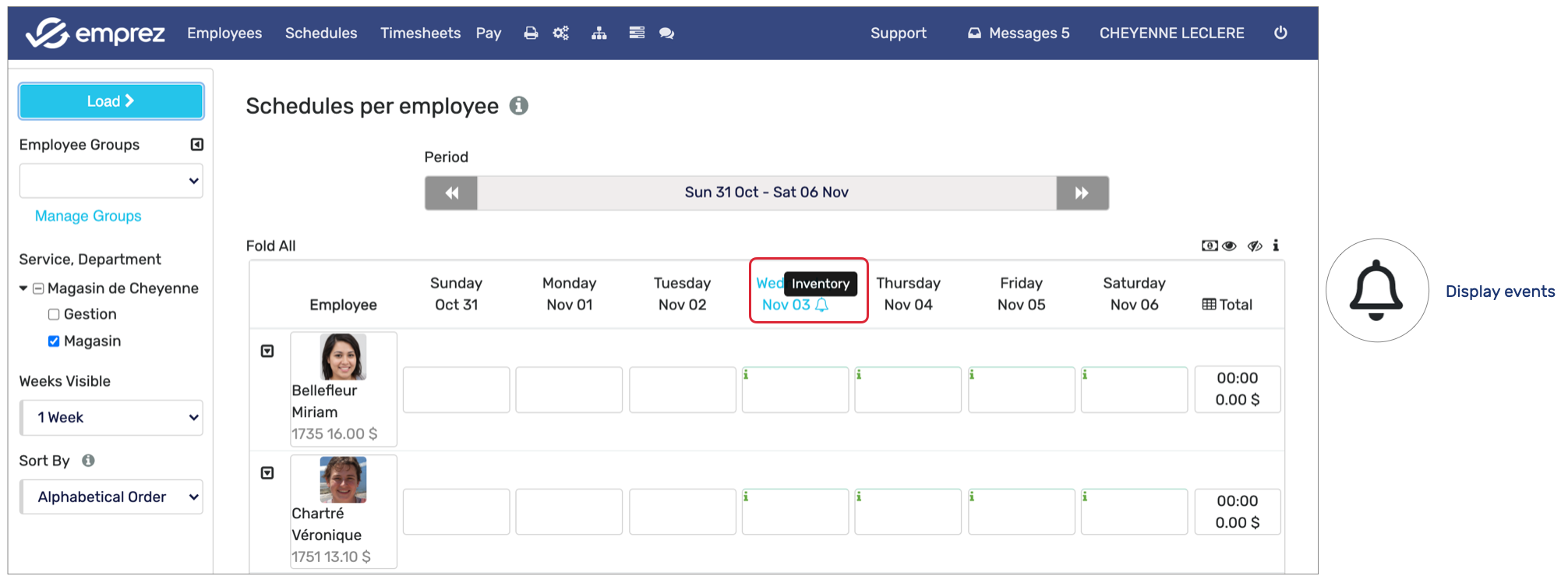This screenshot has height=583, width=1568.
Task: Click the Manage Groups link
Action: [x=88, y=216]
